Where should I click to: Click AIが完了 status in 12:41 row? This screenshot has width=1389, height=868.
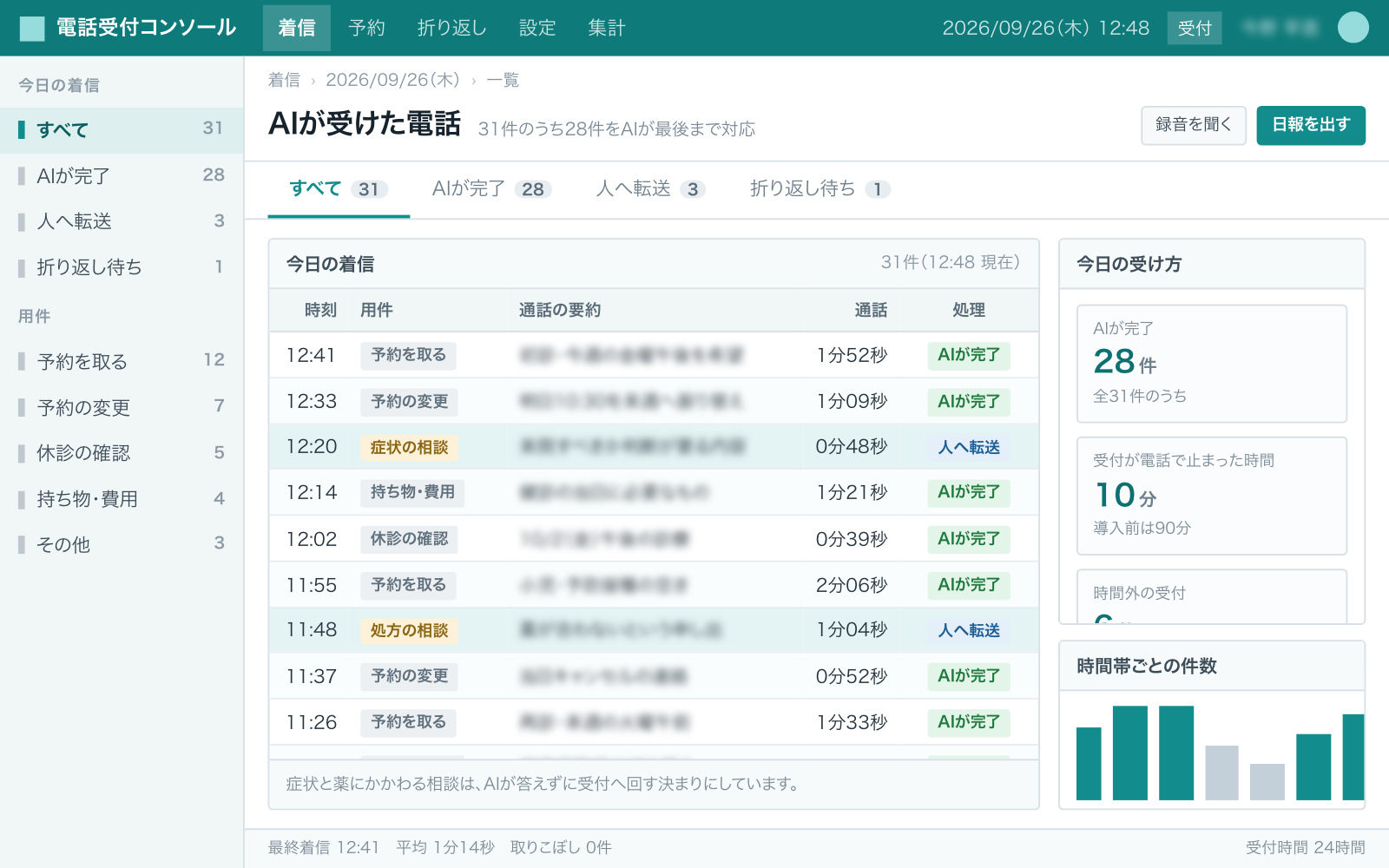969,355
